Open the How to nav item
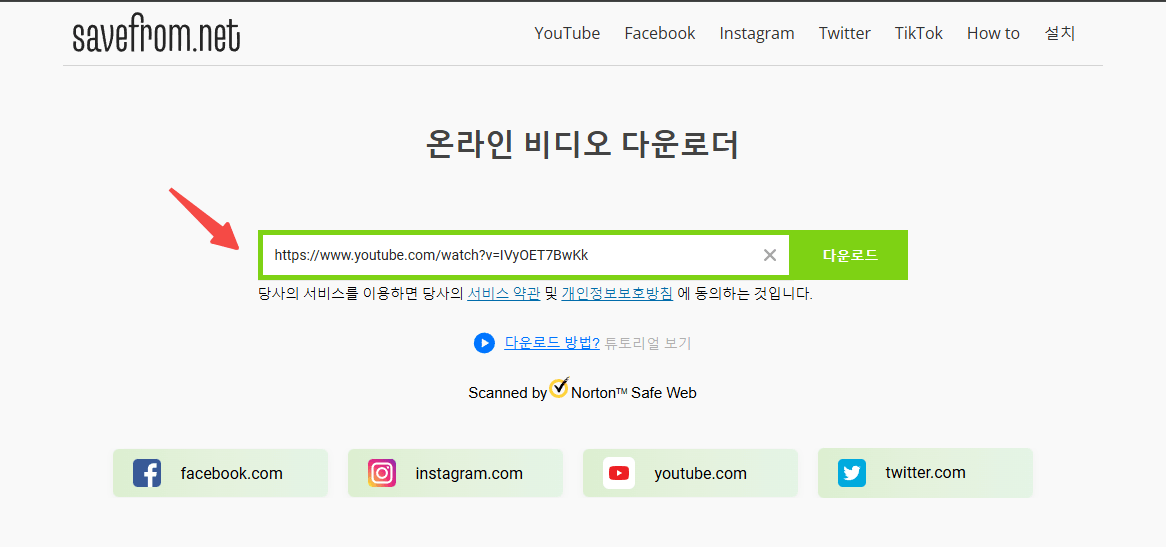Viewport: 1166px width, 547px height. (x=993, y=33)
